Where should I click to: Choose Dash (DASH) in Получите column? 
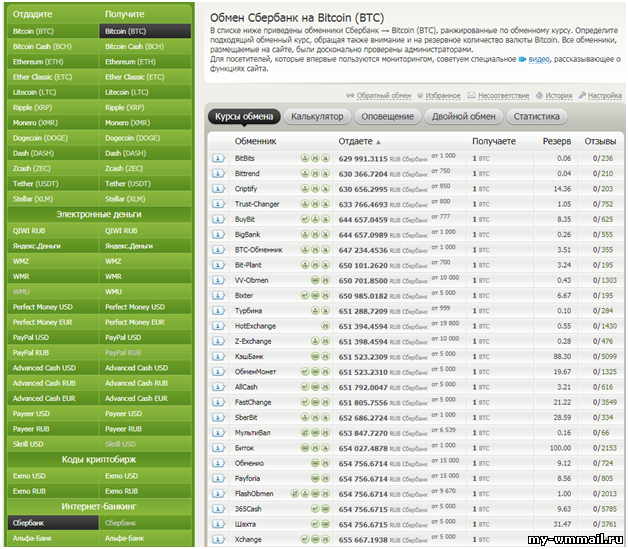click(x=145, y=153)
